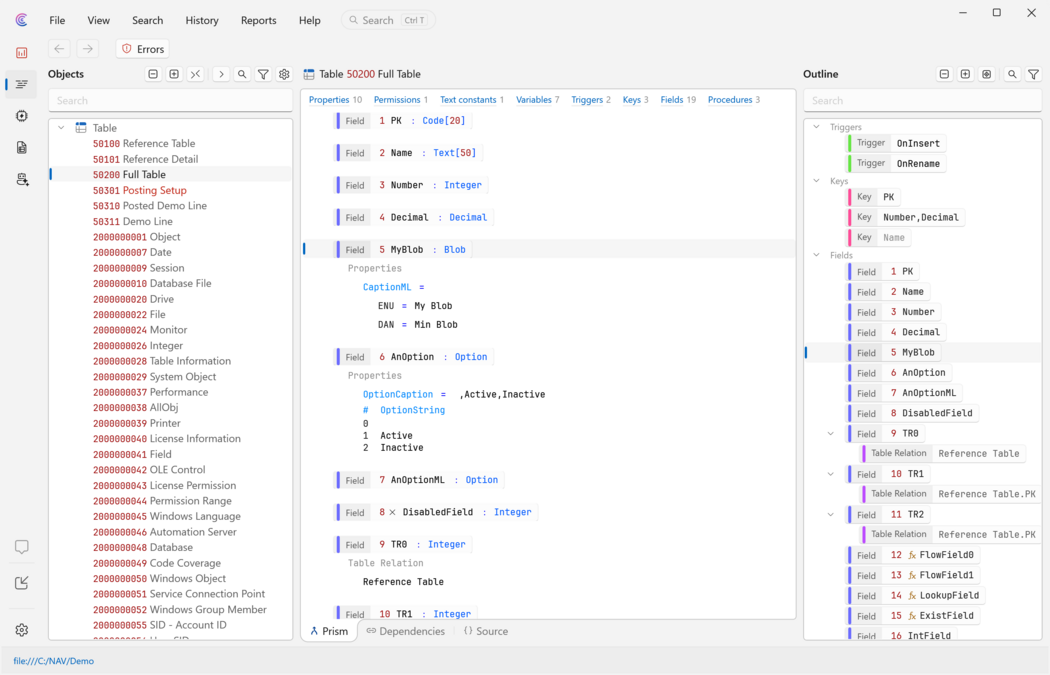Click the chevron-right icon in Objects toolbar
Screen dimensions: 1050x675
pyautogui.click(x=221, y=74)
